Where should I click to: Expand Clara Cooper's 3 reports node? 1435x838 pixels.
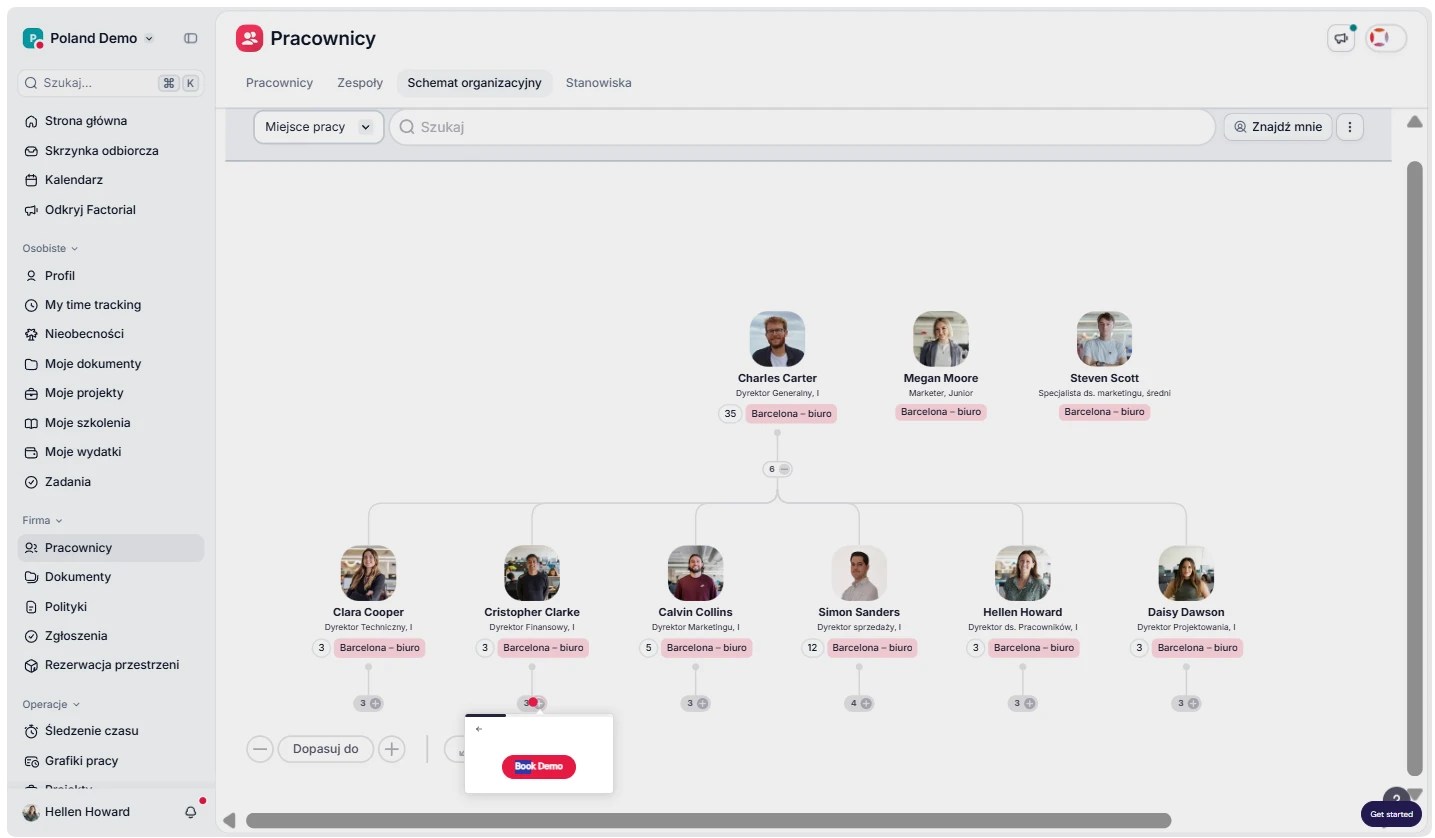pyautogui.click(x=369, y=703)
